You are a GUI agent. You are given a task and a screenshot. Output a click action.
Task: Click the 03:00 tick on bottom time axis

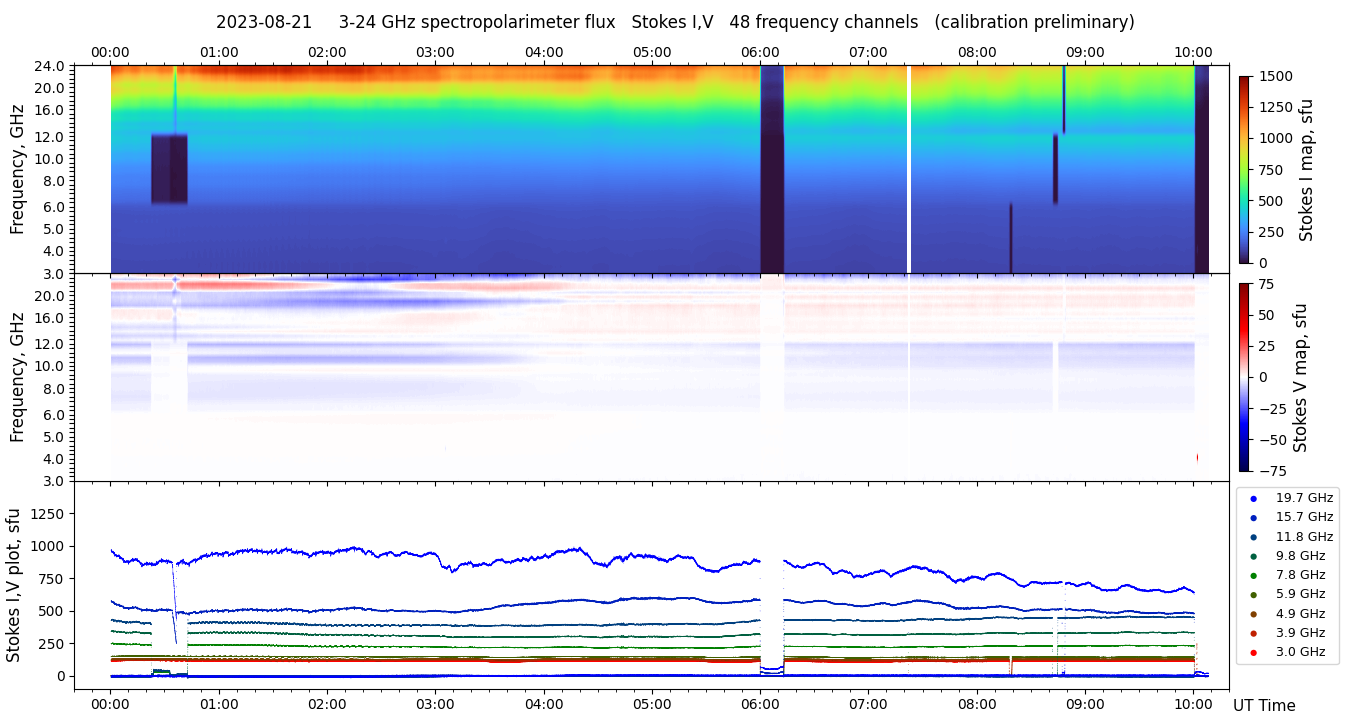coord(435,702)
